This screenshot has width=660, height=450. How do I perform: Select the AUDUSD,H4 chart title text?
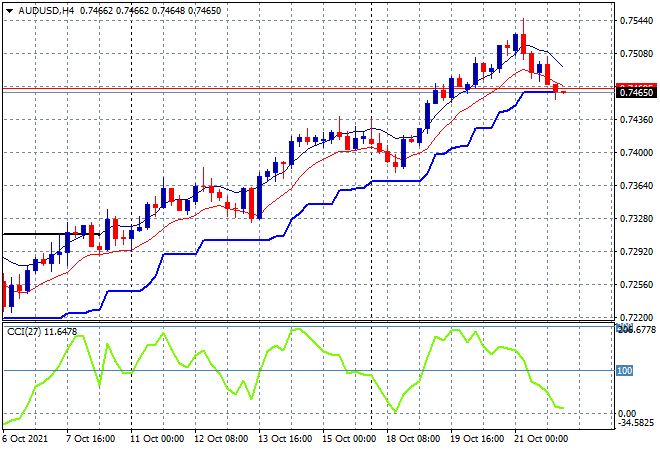[46, 11]
